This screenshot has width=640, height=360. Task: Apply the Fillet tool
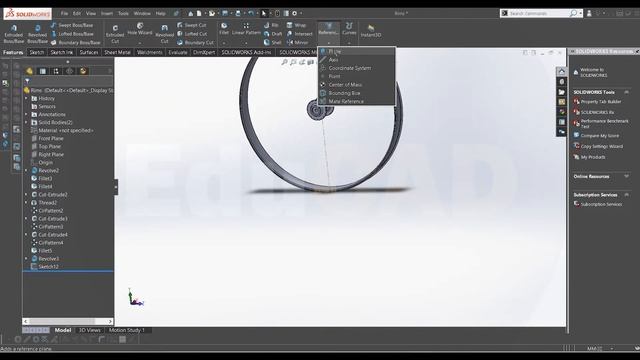tap(224, 29)
